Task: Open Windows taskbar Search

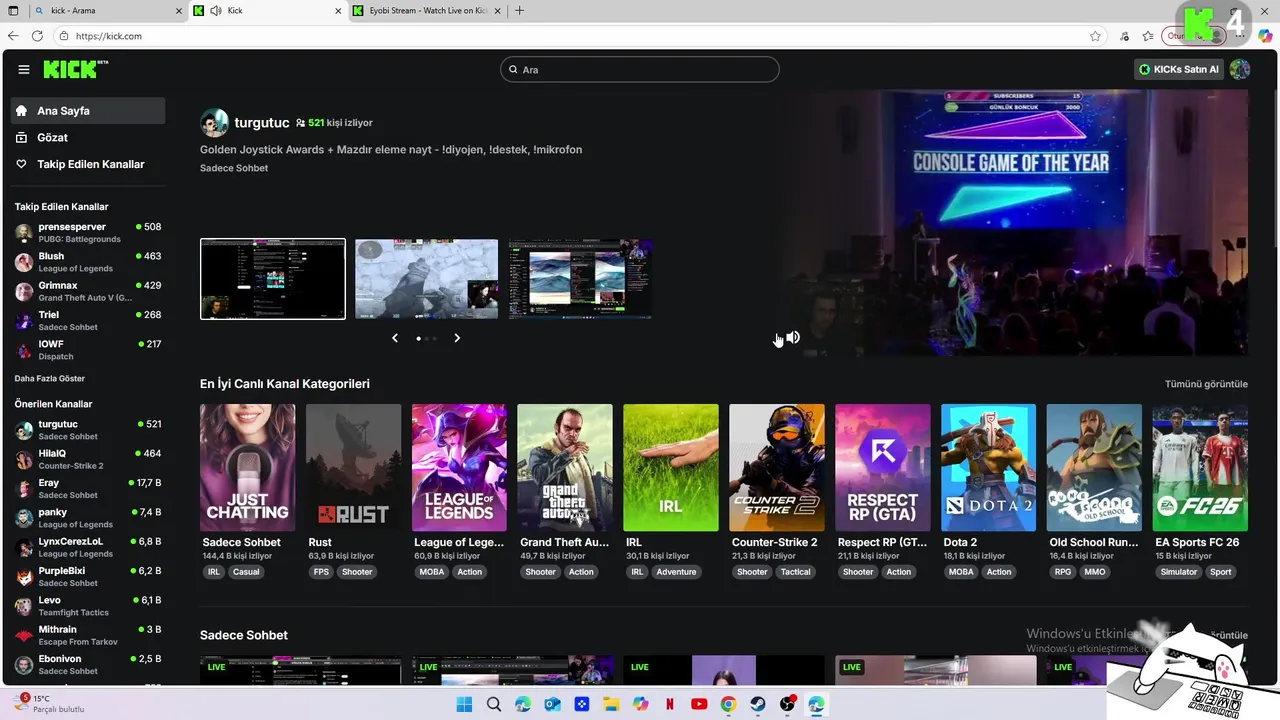Action: click(494, 704)
